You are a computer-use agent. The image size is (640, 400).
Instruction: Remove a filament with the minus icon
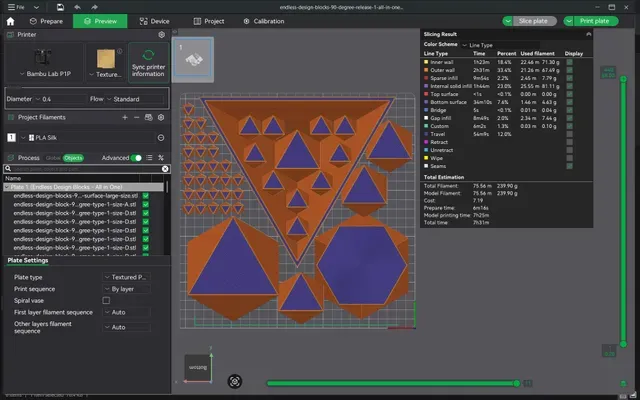136,118
